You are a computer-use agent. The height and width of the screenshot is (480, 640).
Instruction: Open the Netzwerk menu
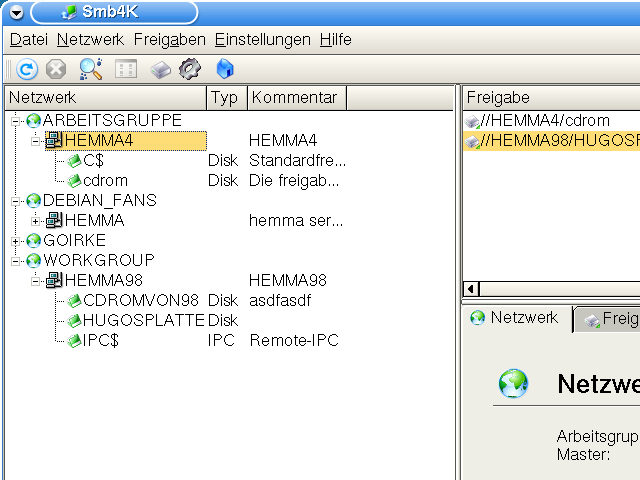[x=90, y=40]
